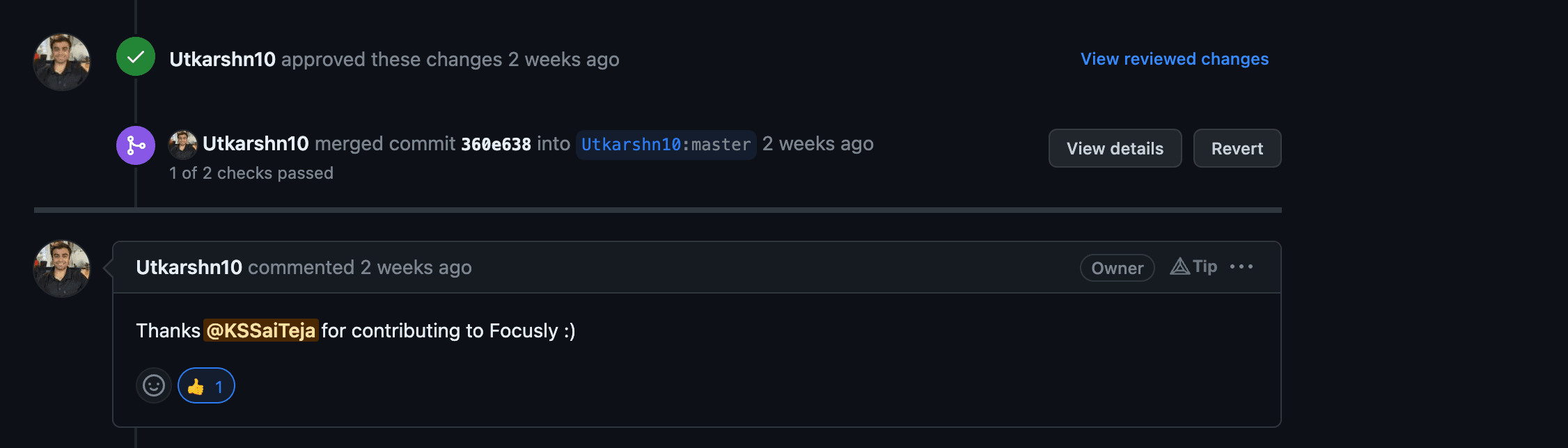Viewport: 1568px width, 448px height.
Task: Open Utkarshn10 username in comment header
Action: pyautogui.click(x=189, y=268)
